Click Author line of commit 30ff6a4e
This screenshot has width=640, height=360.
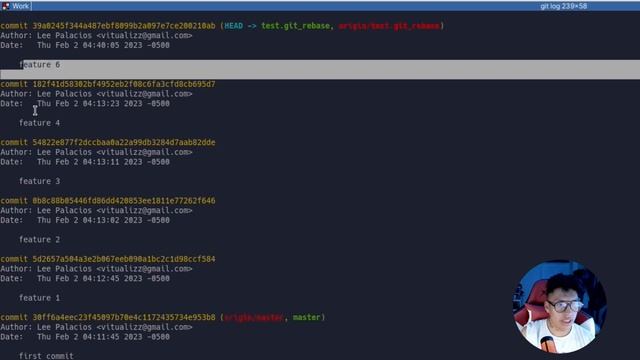[x=96, y=327]
